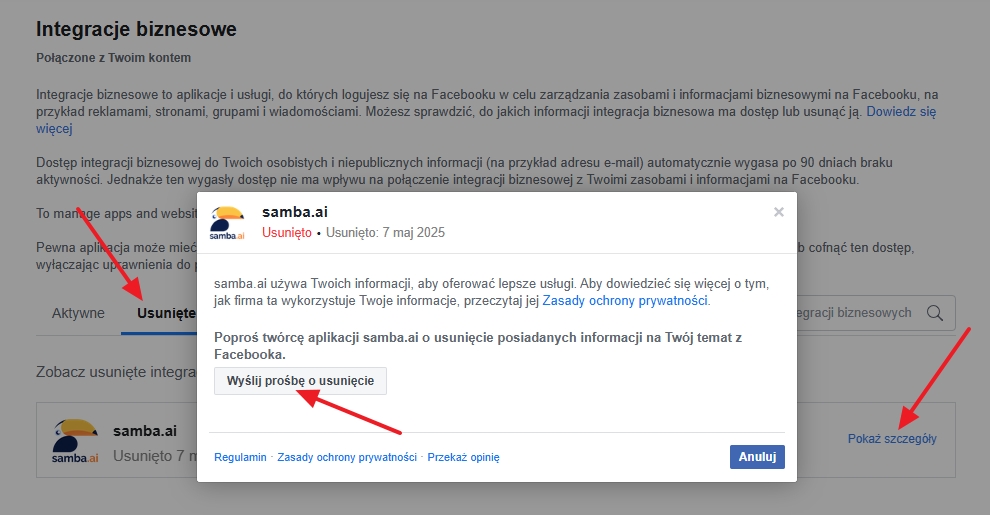Select the Usunięte tab
The height and width of the screenshot is (515, 990).
(165, 313)
